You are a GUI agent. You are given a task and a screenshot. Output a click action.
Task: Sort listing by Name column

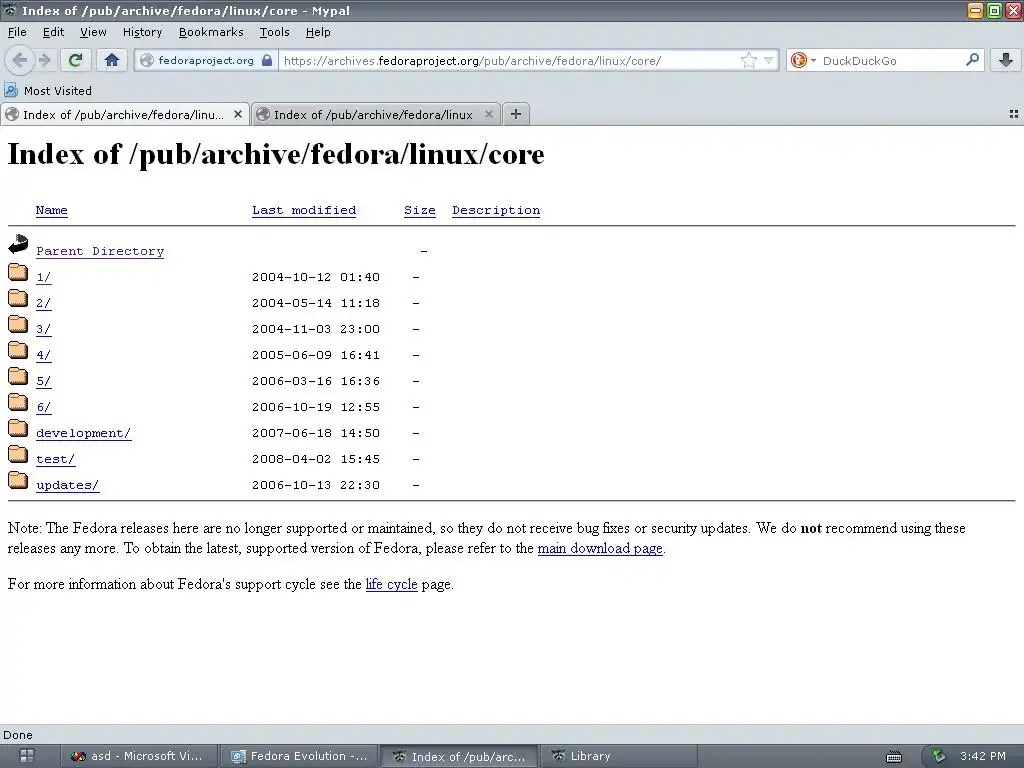(x=52, y=210)
